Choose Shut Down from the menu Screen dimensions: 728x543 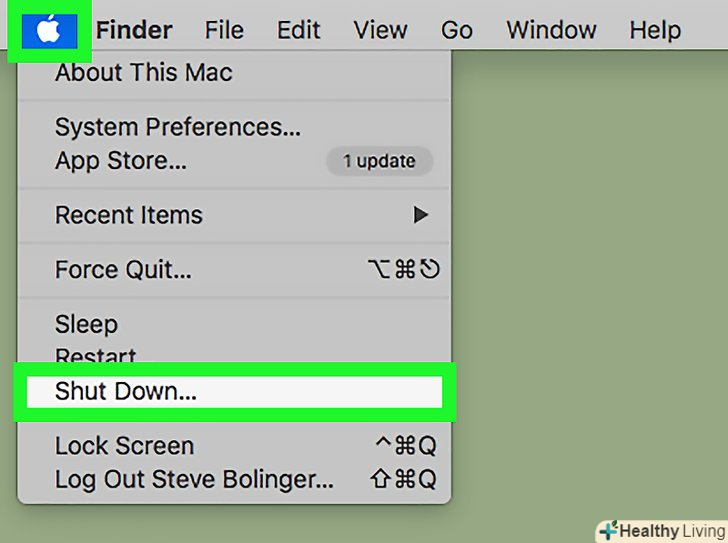[126, 392]
